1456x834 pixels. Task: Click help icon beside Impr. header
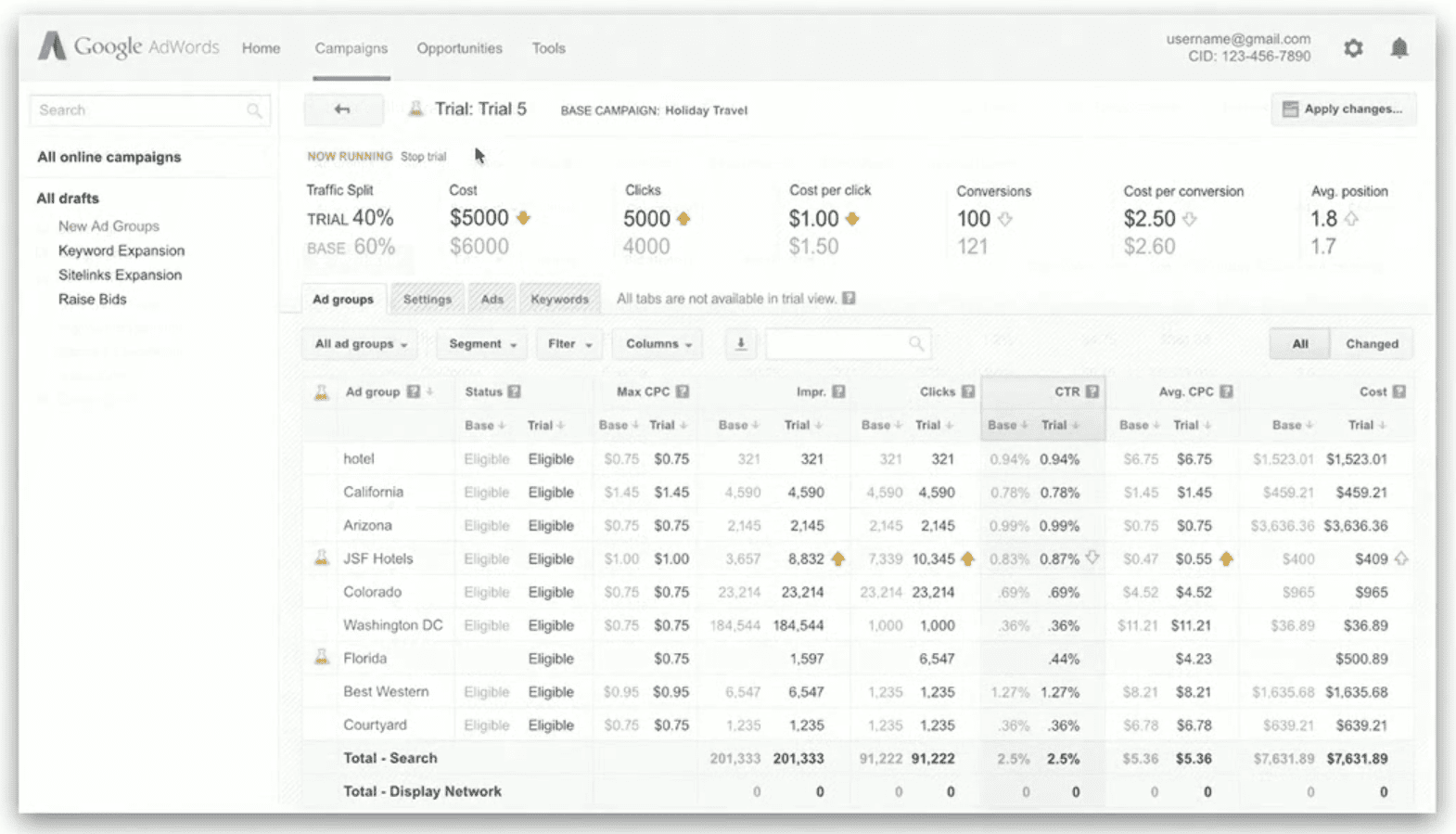click(838, 391)
